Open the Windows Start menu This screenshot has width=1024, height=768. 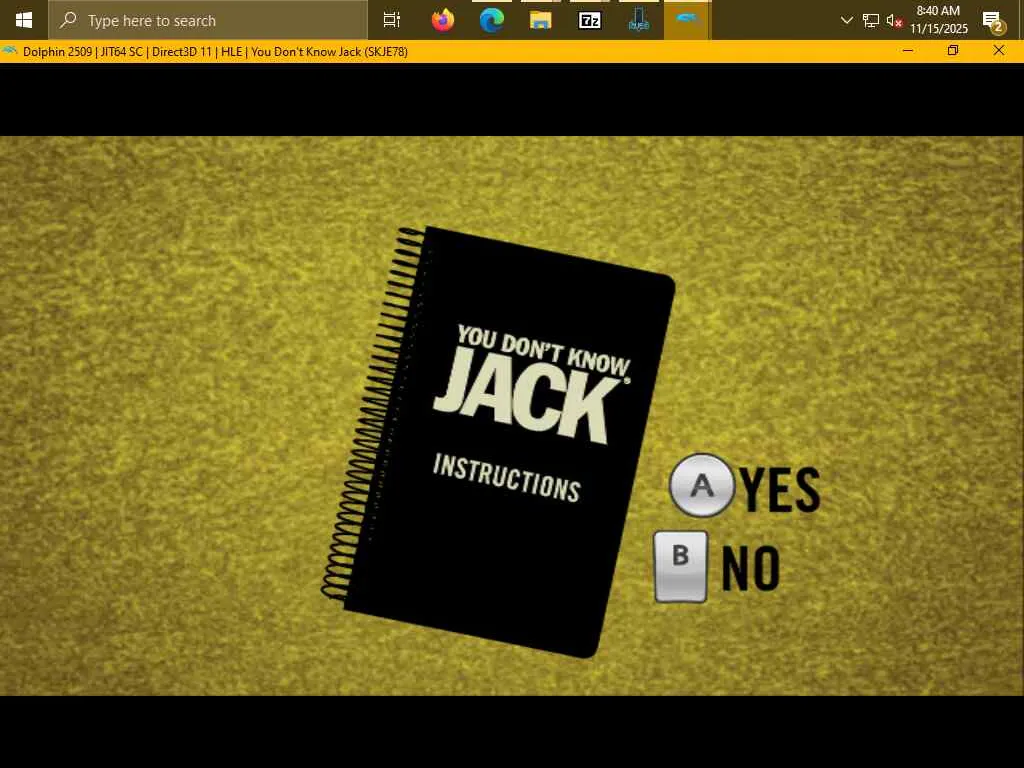24,20
